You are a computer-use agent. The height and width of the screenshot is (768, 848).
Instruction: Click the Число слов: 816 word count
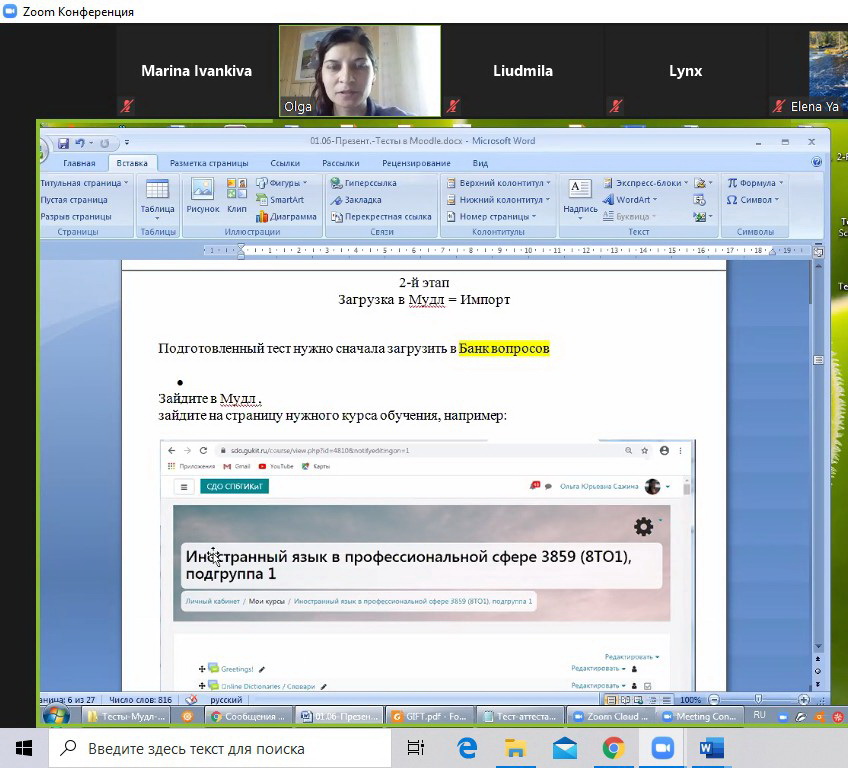pos(141,700)
